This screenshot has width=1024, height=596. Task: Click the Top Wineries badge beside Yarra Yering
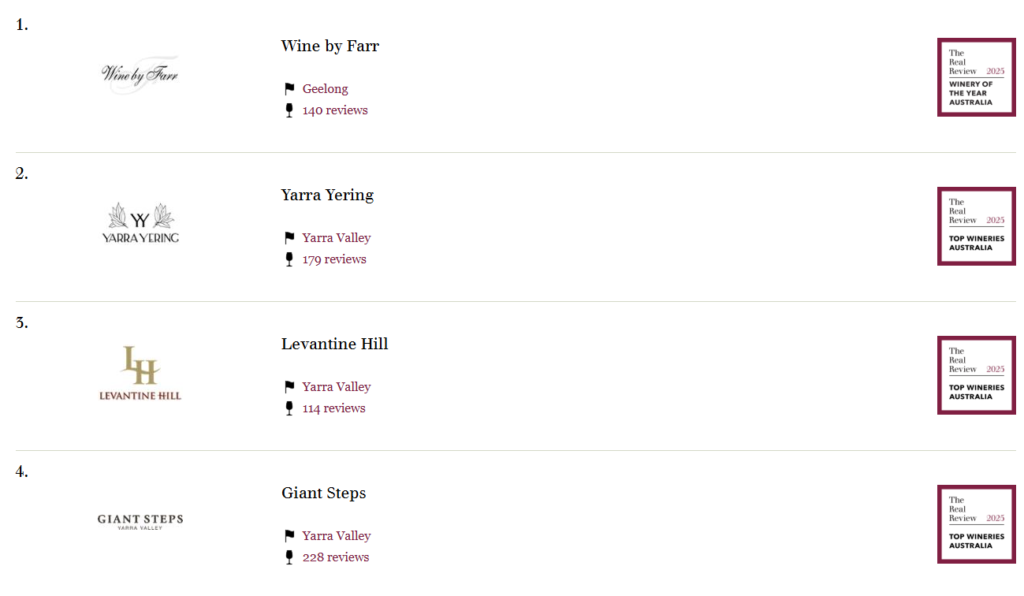click(976, 226)
